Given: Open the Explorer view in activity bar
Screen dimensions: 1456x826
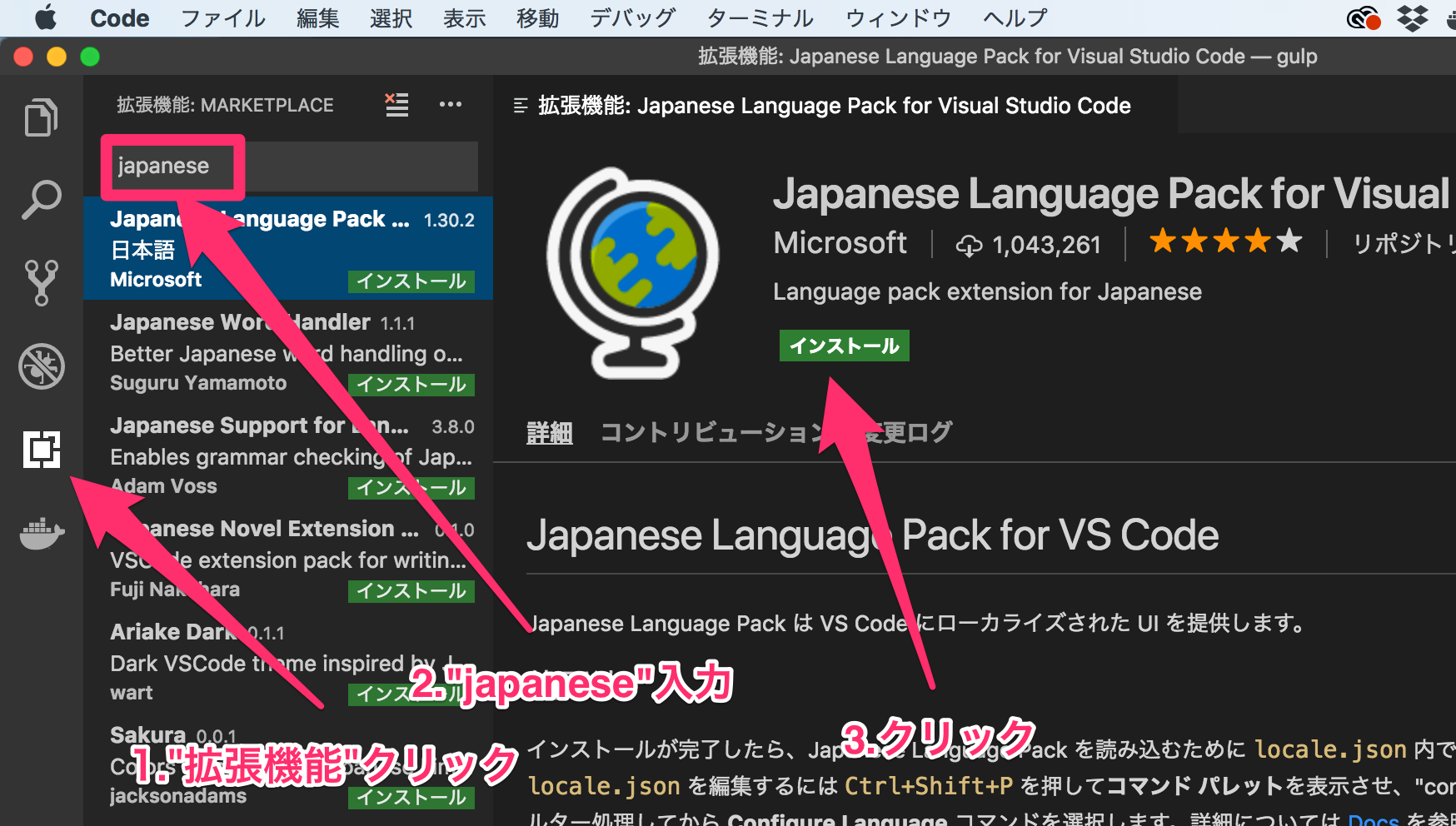Looking at the screenshot, I should pyautogui.click(x=41, y=117).
